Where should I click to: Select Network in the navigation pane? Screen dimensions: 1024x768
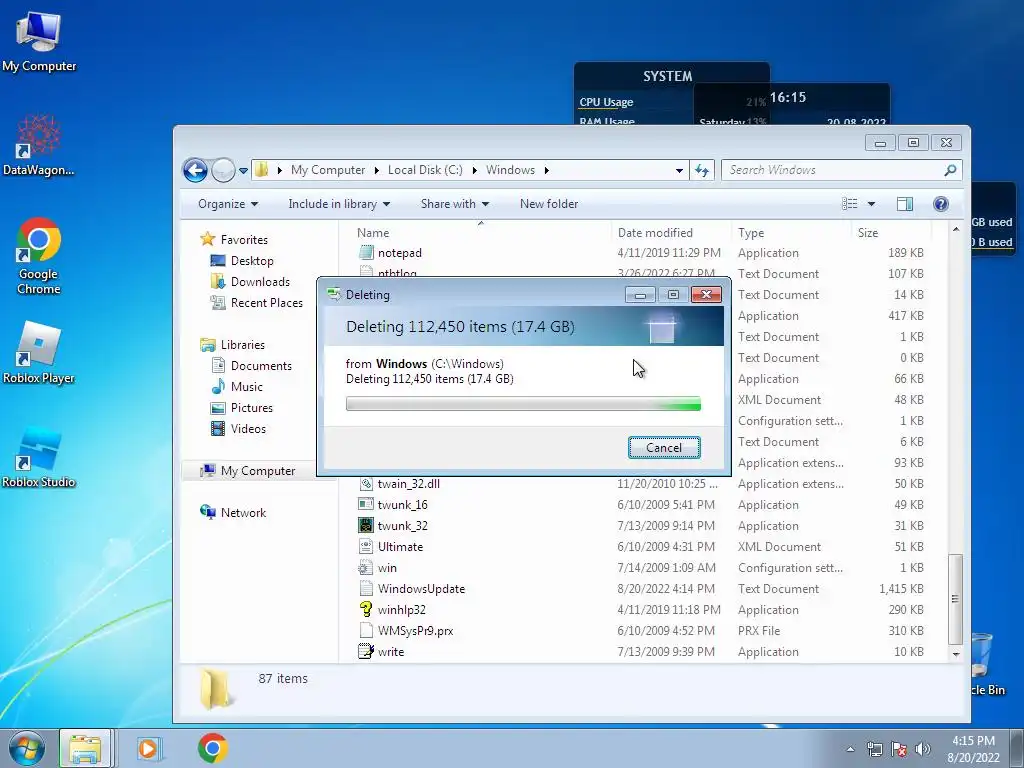tap(243, 513)
